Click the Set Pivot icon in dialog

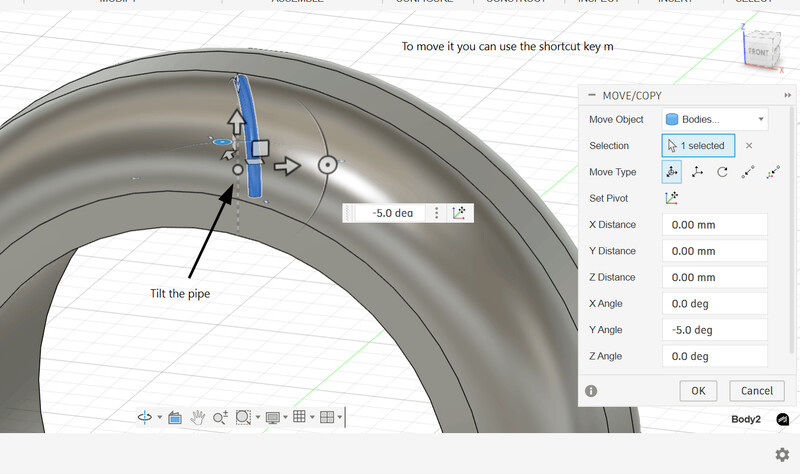point(671,198)
